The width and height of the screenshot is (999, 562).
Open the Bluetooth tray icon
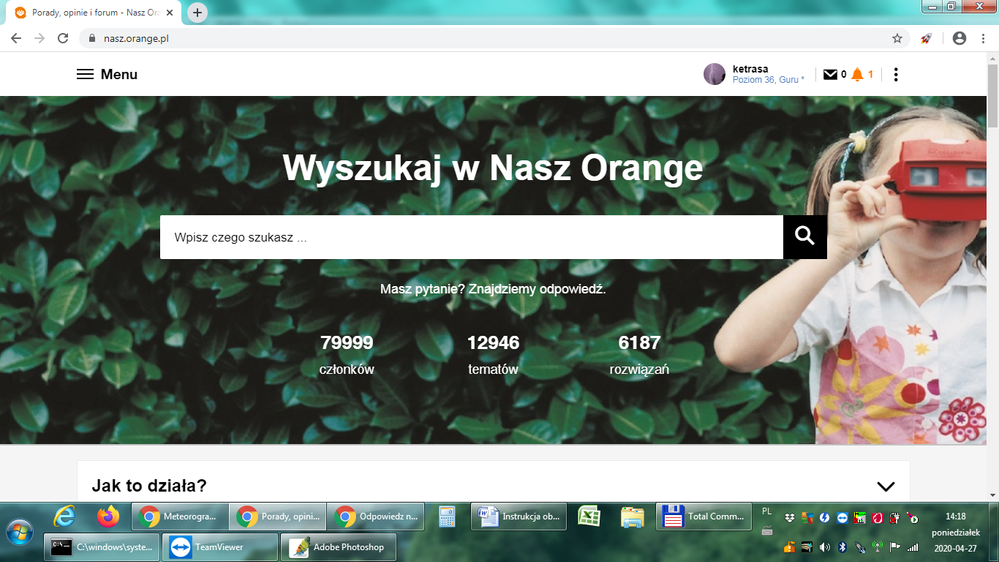[842, 547]
